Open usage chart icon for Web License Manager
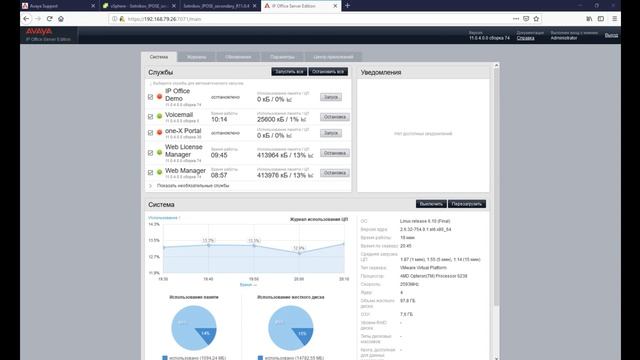640x360 pixels. point(311,156)
